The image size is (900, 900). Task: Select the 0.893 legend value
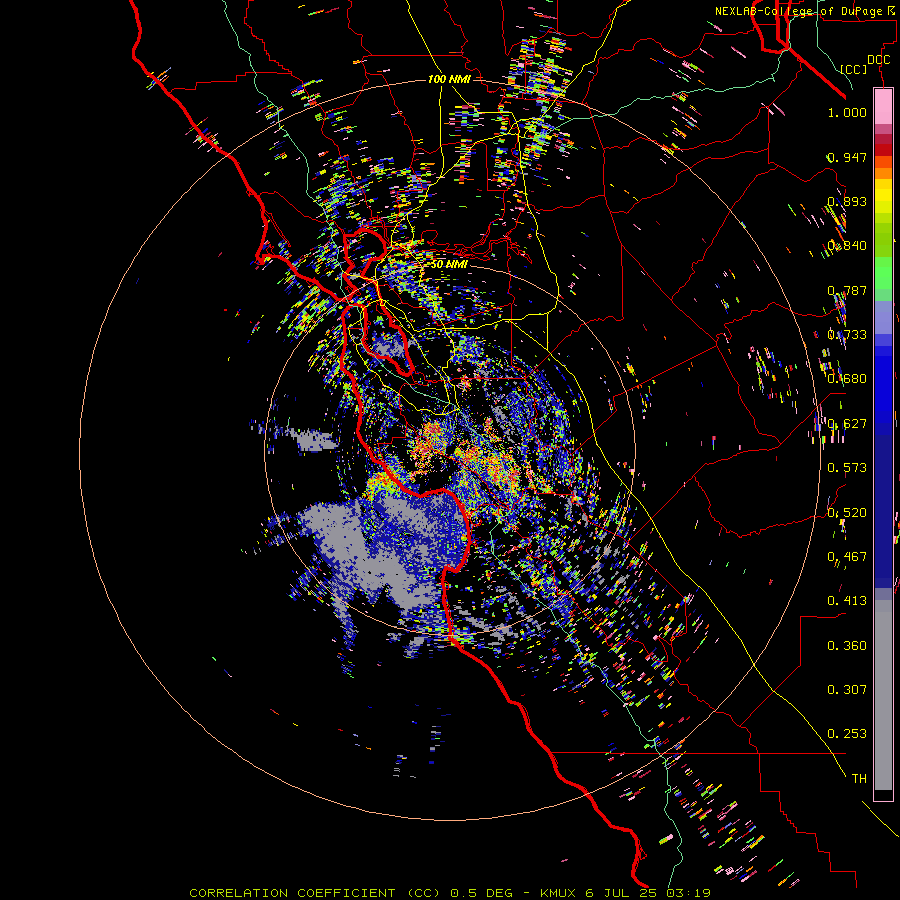[847, 201]
